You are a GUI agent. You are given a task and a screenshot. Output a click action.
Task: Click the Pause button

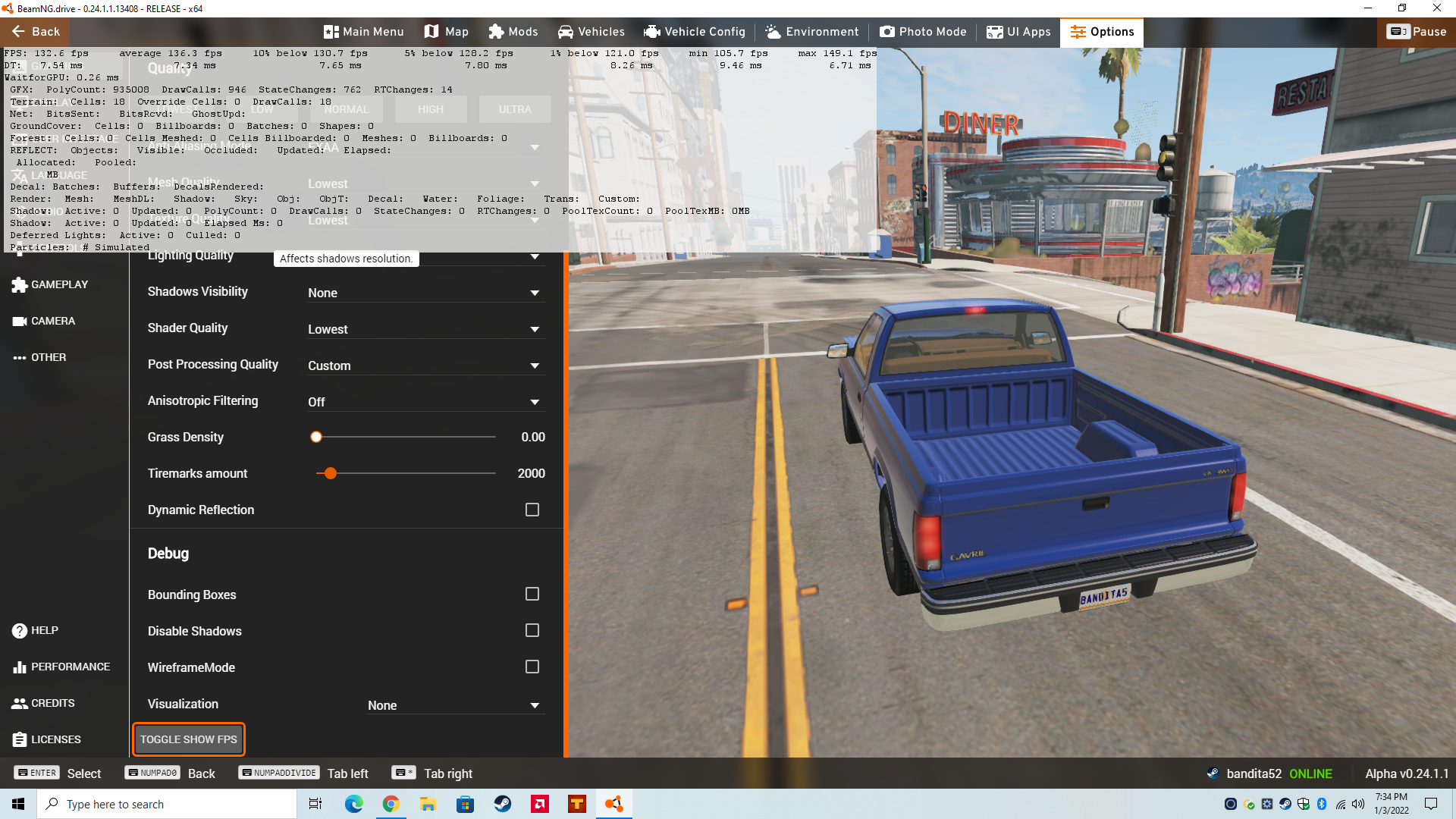point(1417,32)
